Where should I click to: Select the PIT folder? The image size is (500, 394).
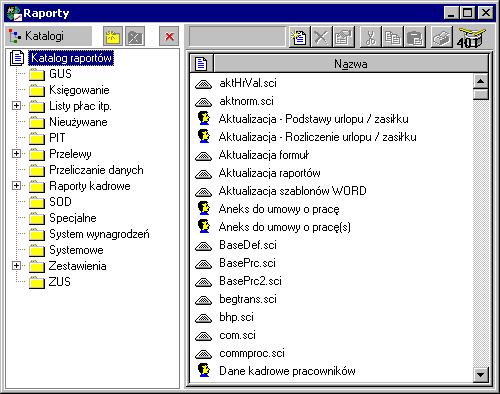(x=57, y=138)
